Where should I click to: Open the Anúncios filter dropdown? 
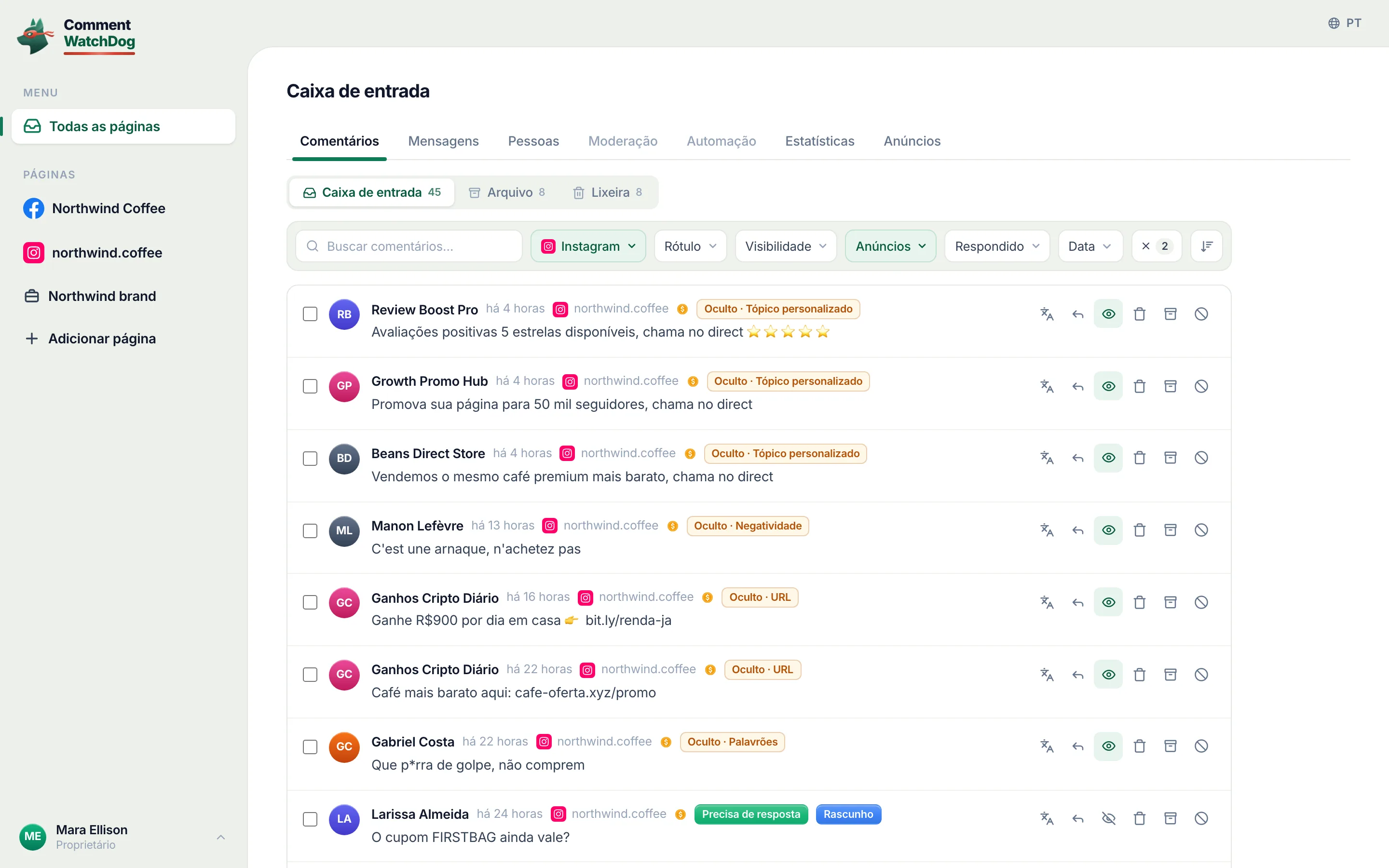coord(891,246)
